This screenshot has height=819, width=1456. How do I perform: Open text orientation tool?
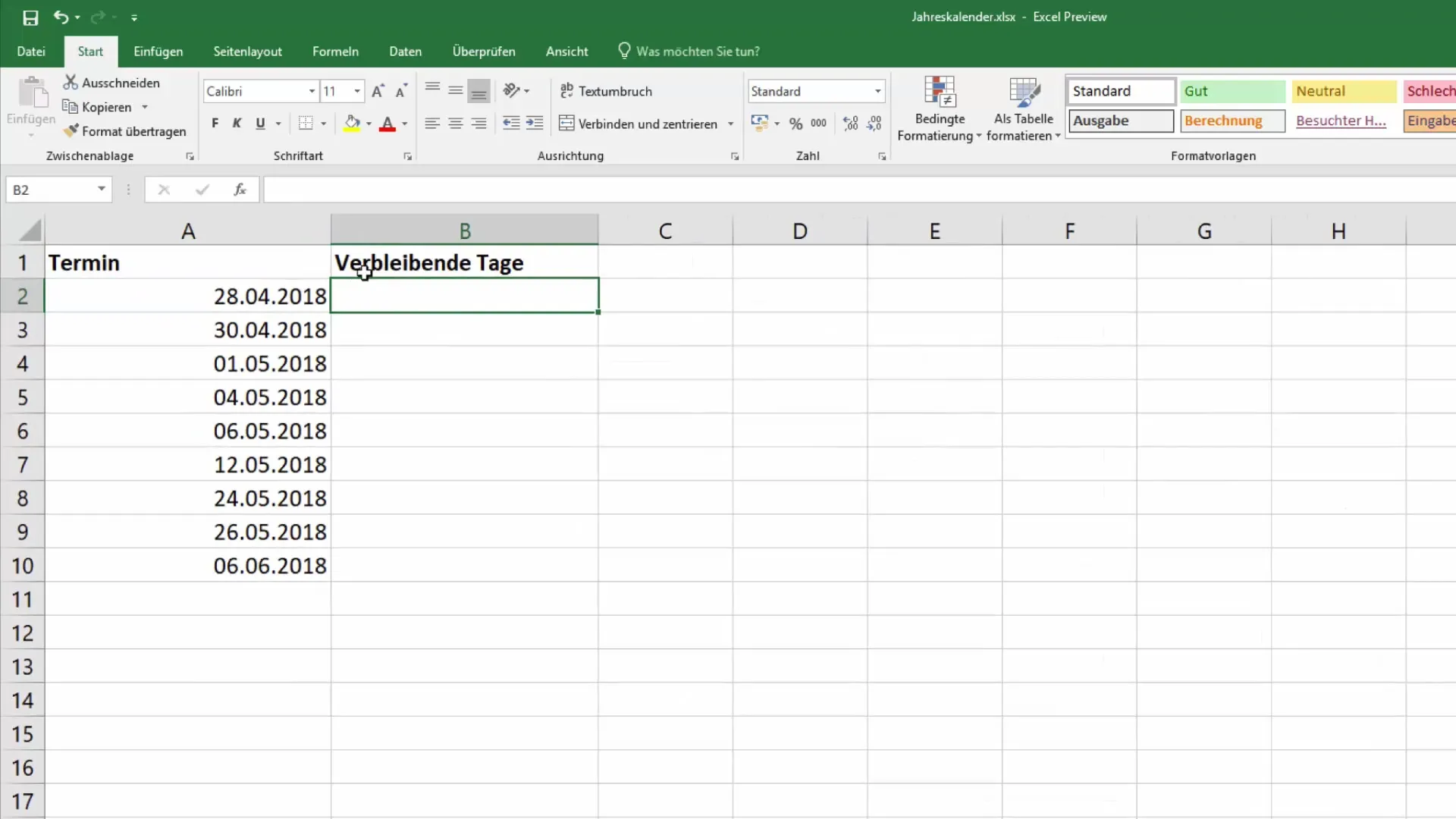pyautogui.click(x=512, y=91)
